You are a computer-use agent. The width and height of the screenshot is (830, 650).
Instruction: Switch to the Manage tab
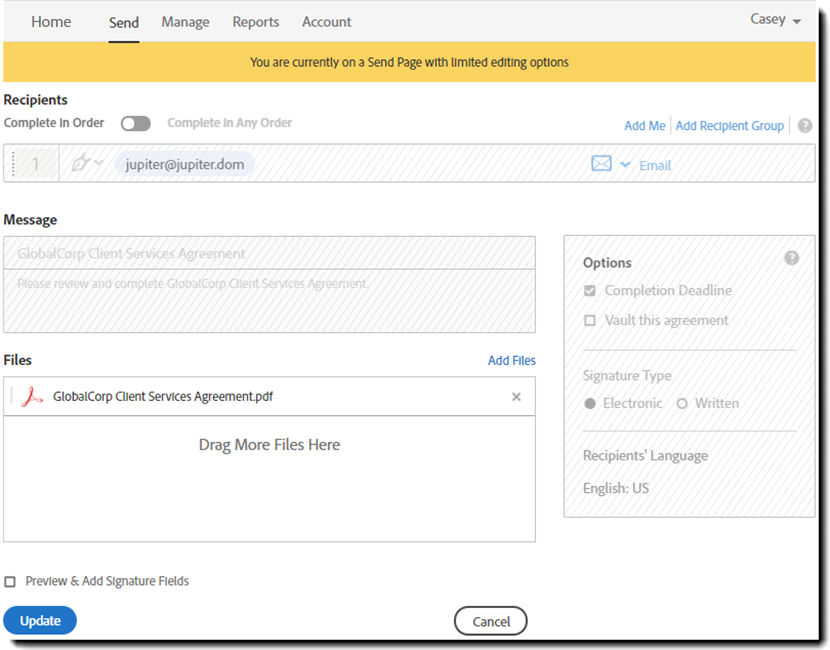[185, 22]
